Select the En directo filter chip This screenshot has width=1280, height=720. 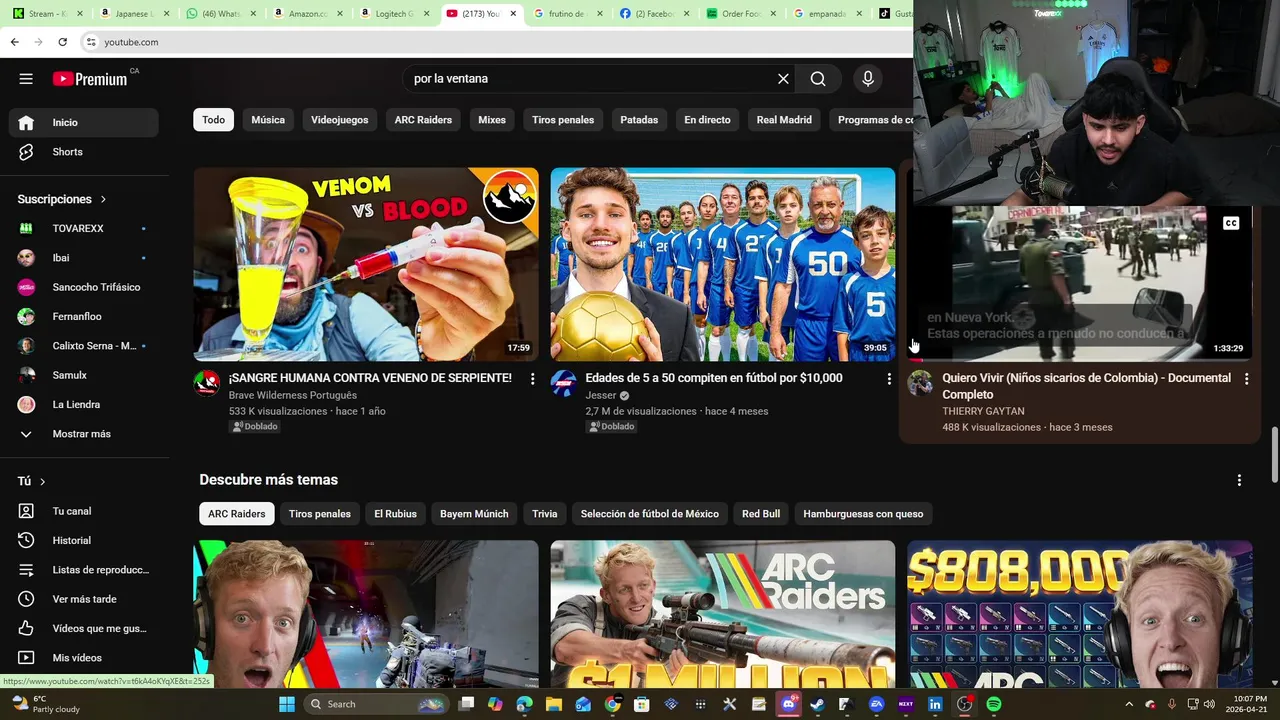pyautogui.click(x=707, y=120)
